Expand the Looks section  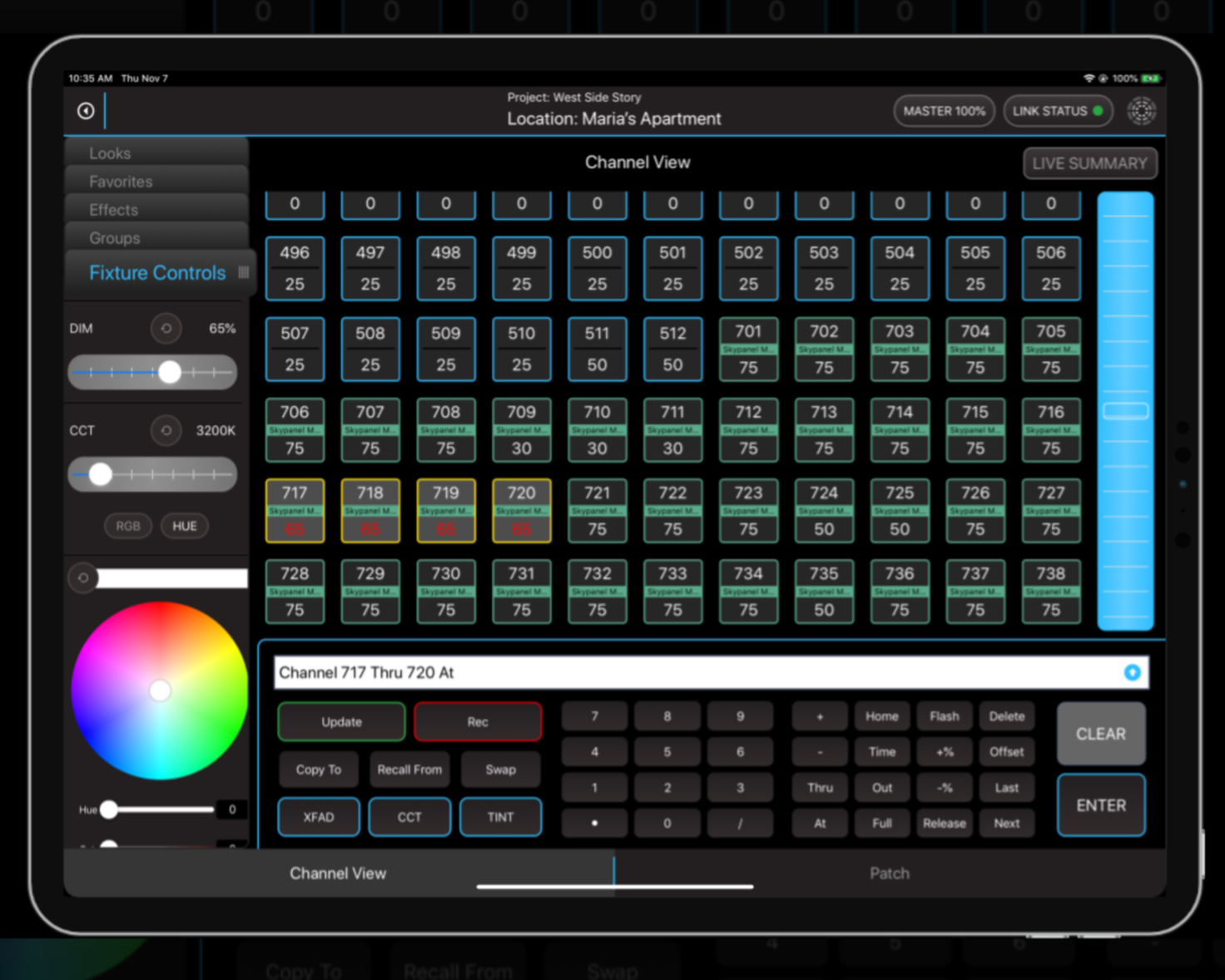pos(156,153)
